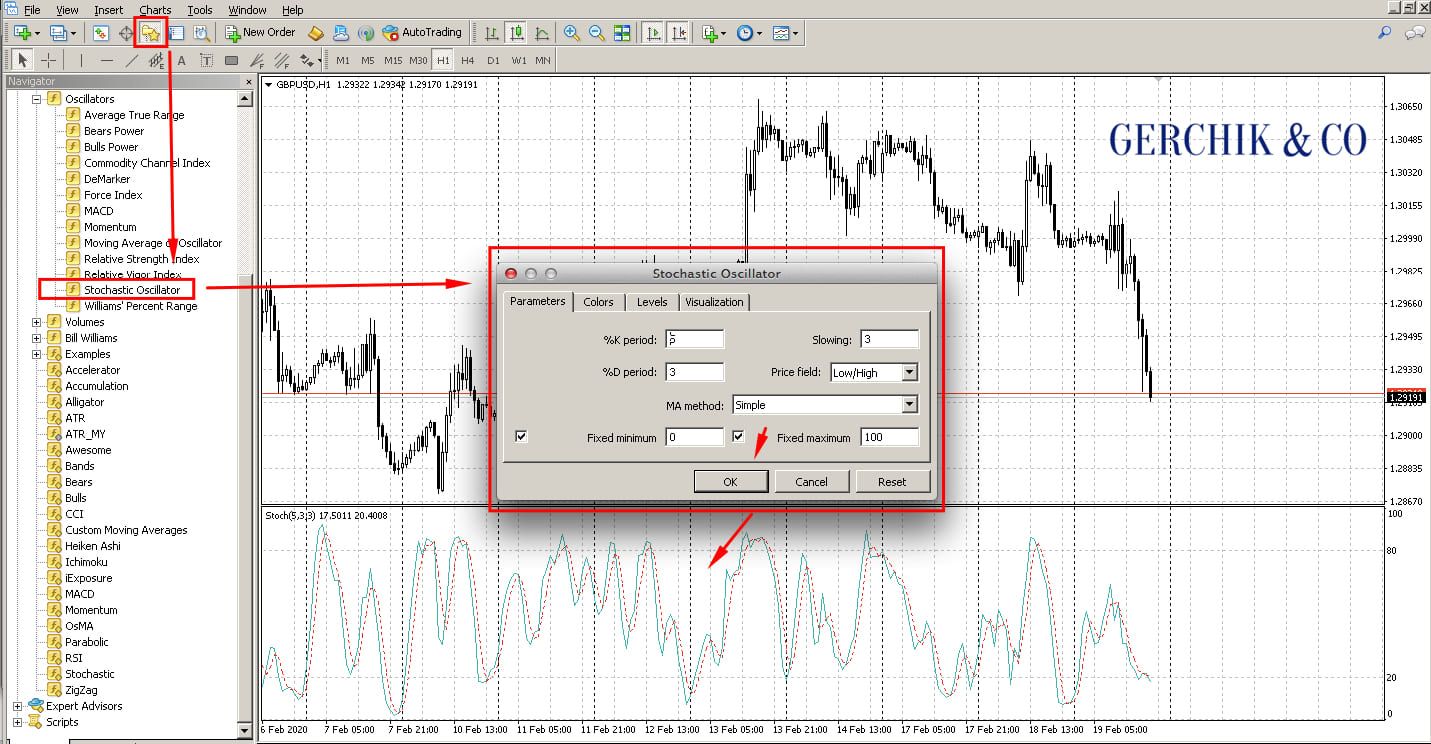
Task: Select the Candlestick chart icon
Action: click(517, 33)
